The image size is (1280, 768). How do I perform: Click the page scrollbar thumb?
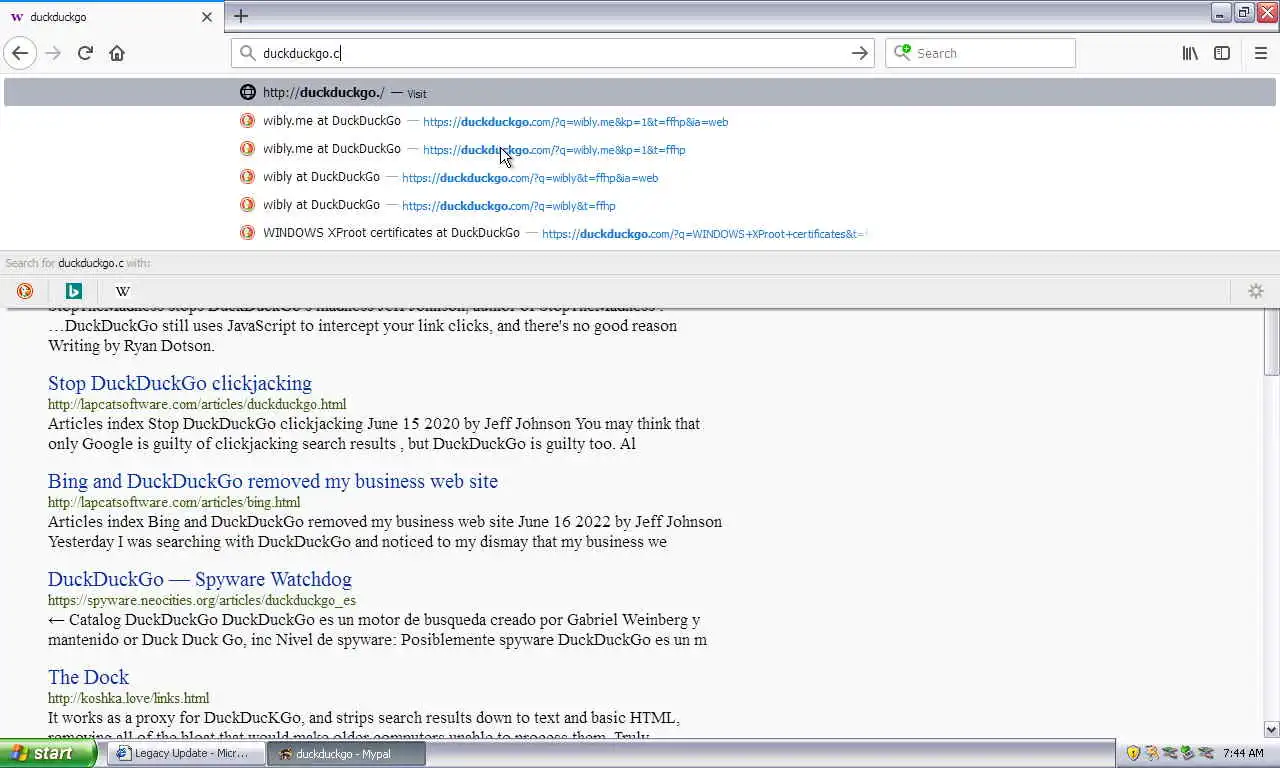[1271, 342]
